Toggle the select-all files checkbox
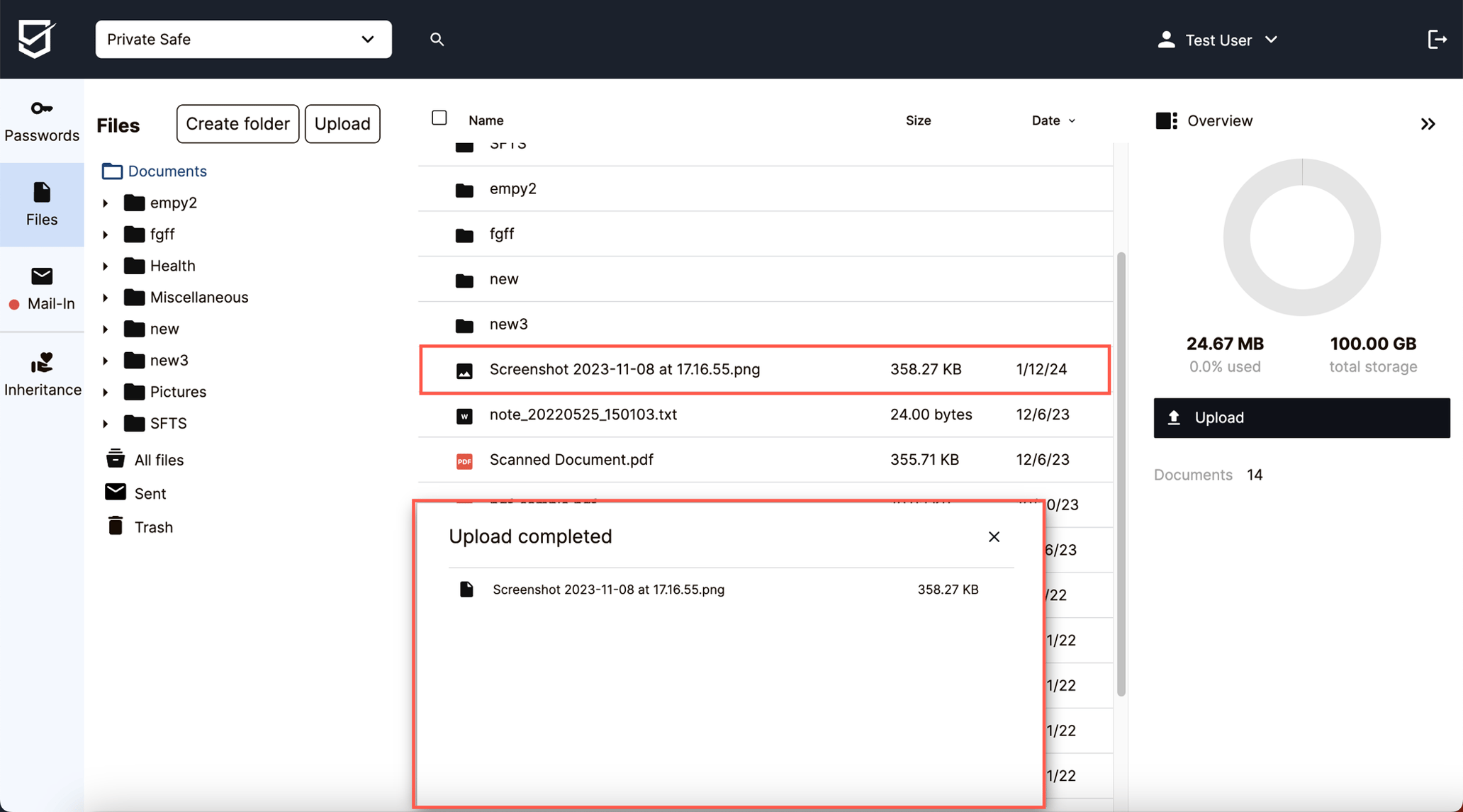This screenshot has height=812, width=1463. pos(439,118)
